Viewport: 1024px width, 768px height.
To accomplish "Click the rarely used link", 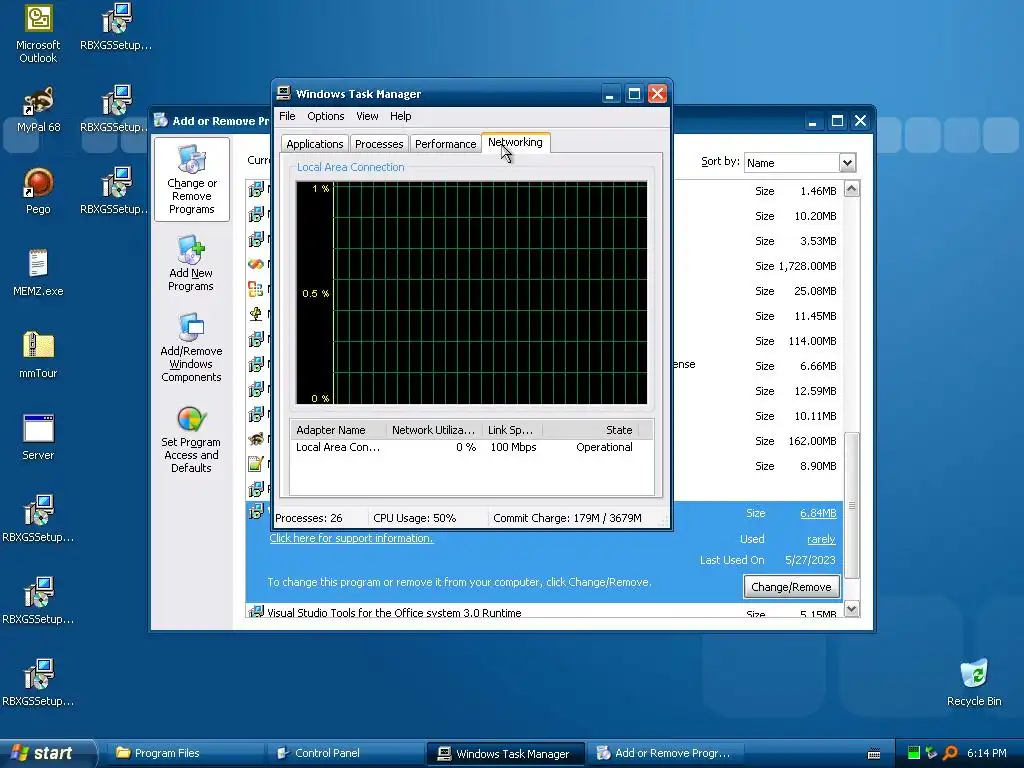I will pyautogui.click(x=821, y=539).
